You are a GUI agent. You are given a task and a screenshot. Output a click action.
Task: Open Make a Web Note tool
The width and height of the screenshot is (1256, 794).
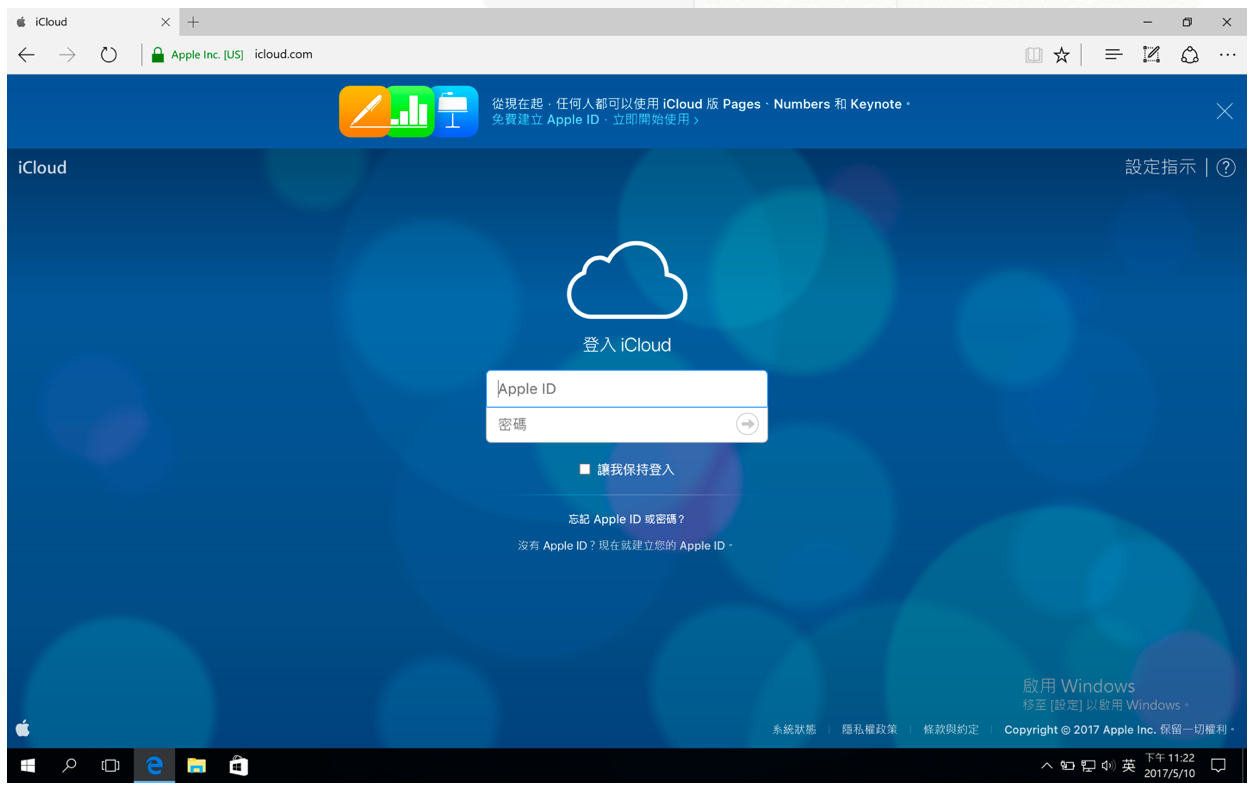coord(1151,55)
